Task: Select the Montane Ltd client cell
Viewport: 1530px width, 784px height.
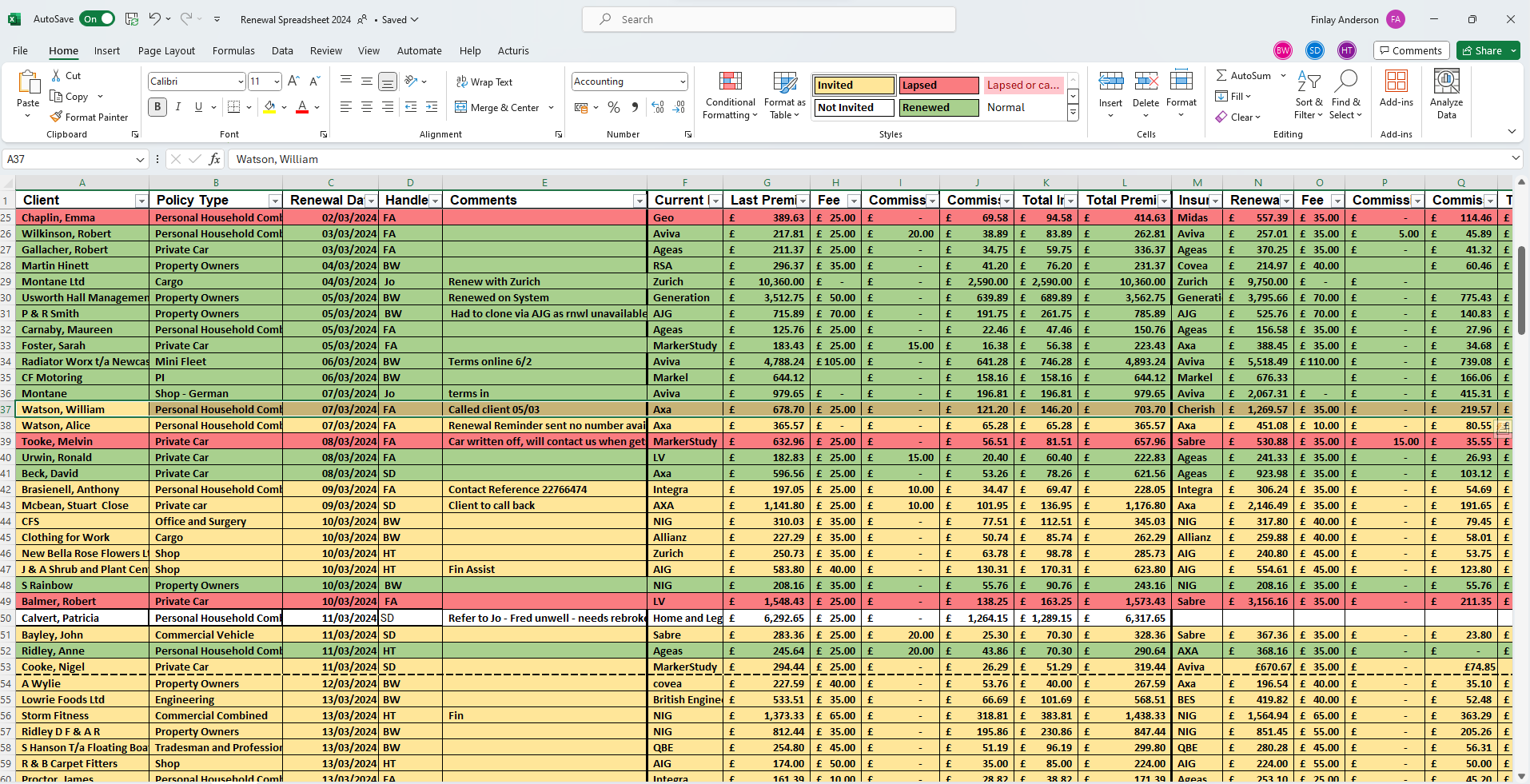Action: pyautogui.click(x=82, y=281)
